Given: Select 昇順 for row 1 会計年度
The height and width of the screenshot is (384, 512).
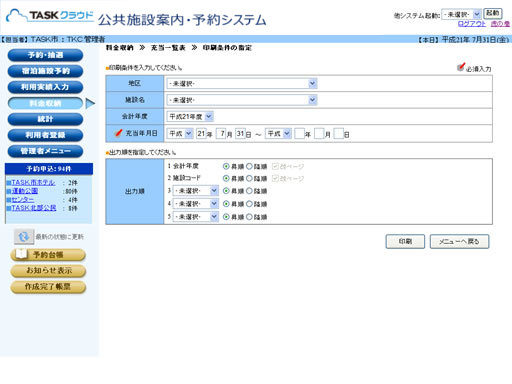Looking at the screenshot, I should click(x=226, y=166).
